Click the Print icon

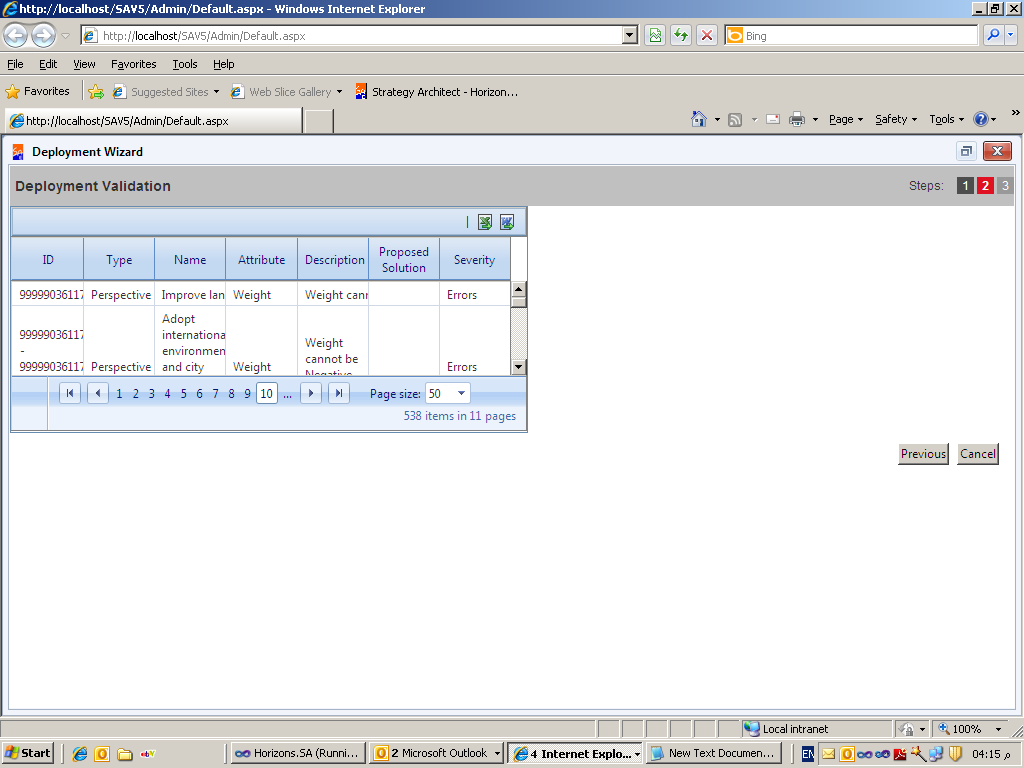(x=797, y=119)
